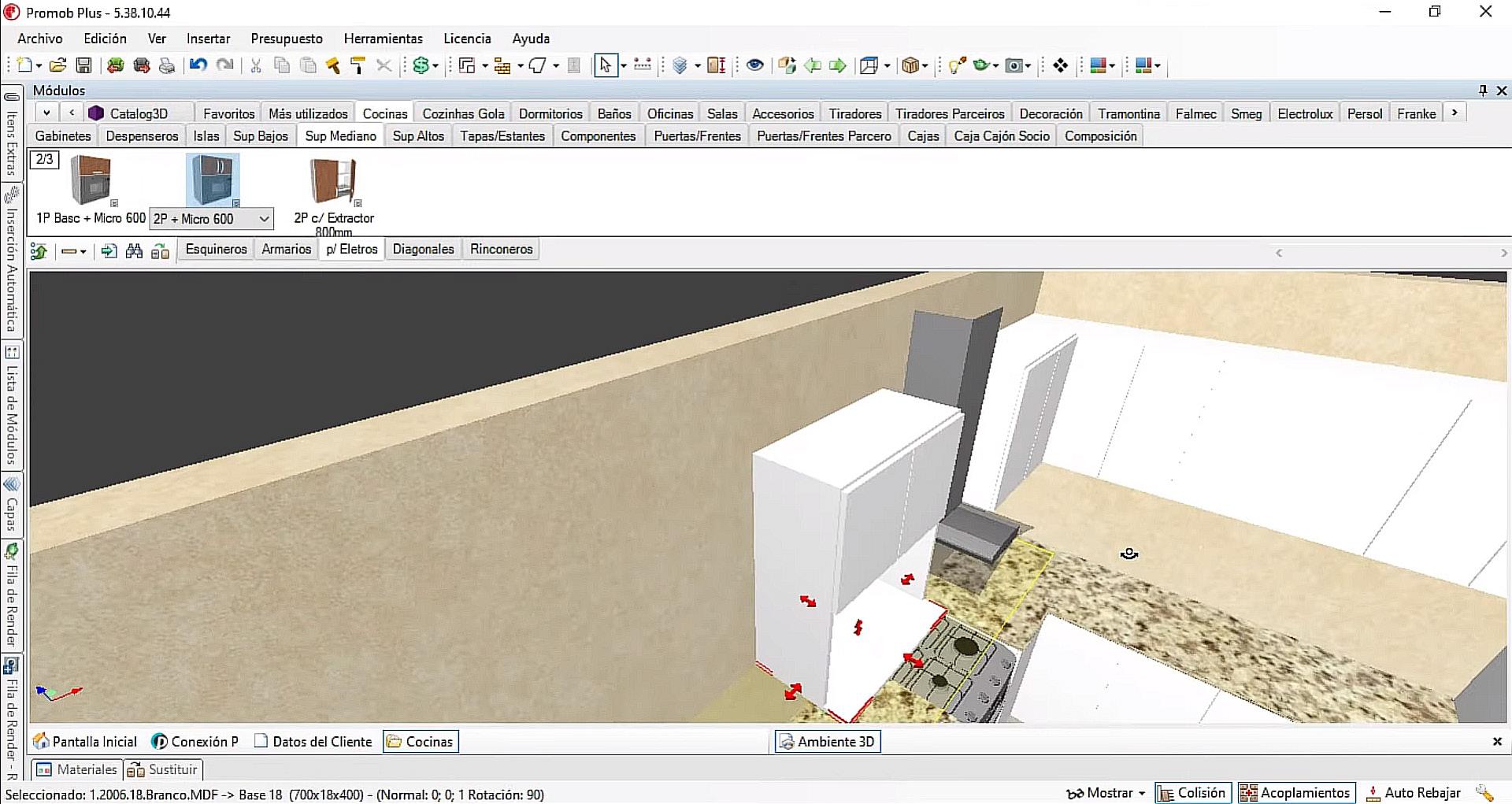
Task: Toggle the Auto Rebajar option
Action: pyautogui.click(x=1414, y=793)
